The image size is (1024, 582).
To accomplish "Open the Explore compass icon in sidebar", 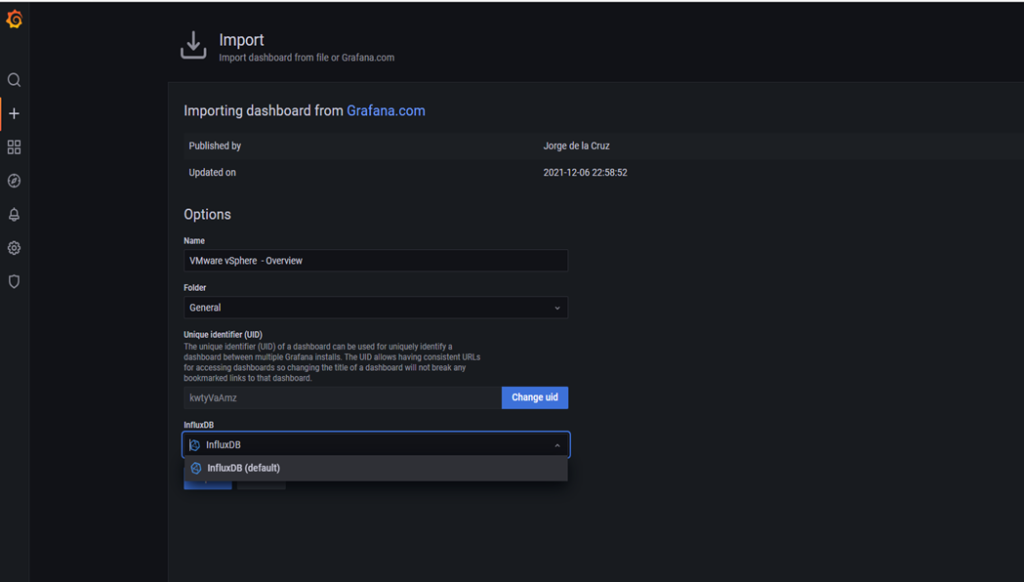I will coord(14,181).
